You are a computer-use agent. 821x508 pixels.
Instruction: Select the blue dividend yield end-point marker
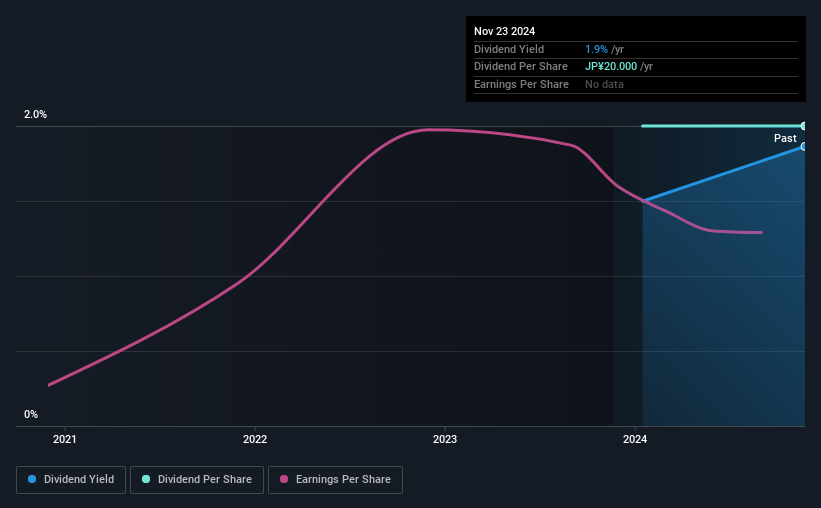tap(803, 147)
